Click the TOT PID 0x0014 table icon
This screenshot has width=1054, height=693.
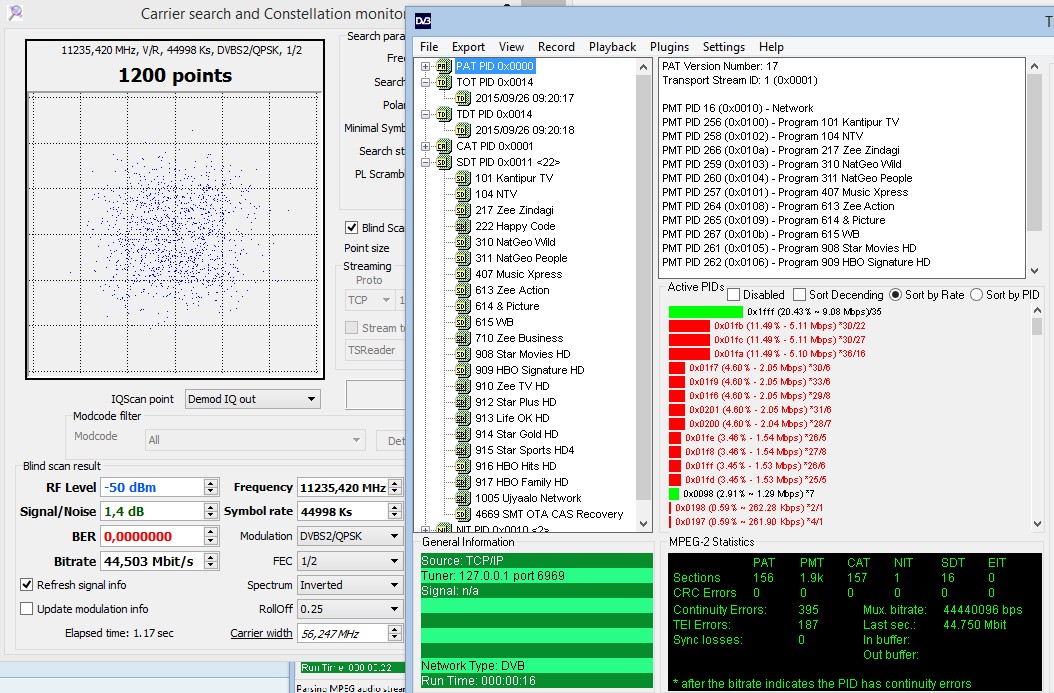(x=444, y=82)
